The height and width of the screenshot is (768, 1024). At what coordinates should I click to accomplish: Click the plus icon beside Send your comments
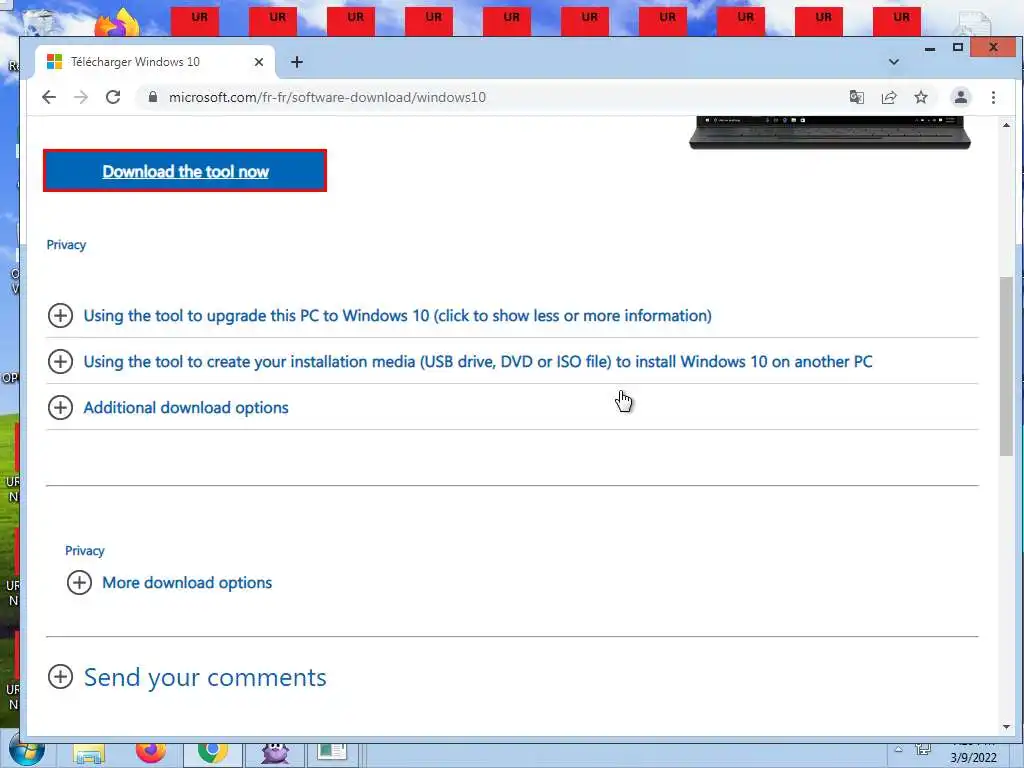(60, 677)
